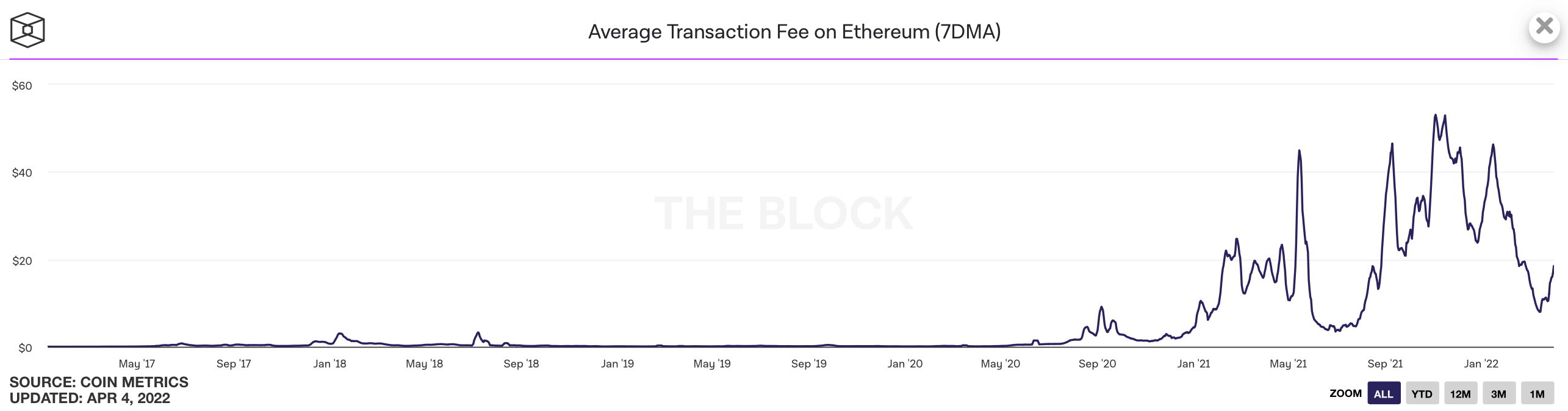Choose the 3M zoom option

tap(1498, 394)
